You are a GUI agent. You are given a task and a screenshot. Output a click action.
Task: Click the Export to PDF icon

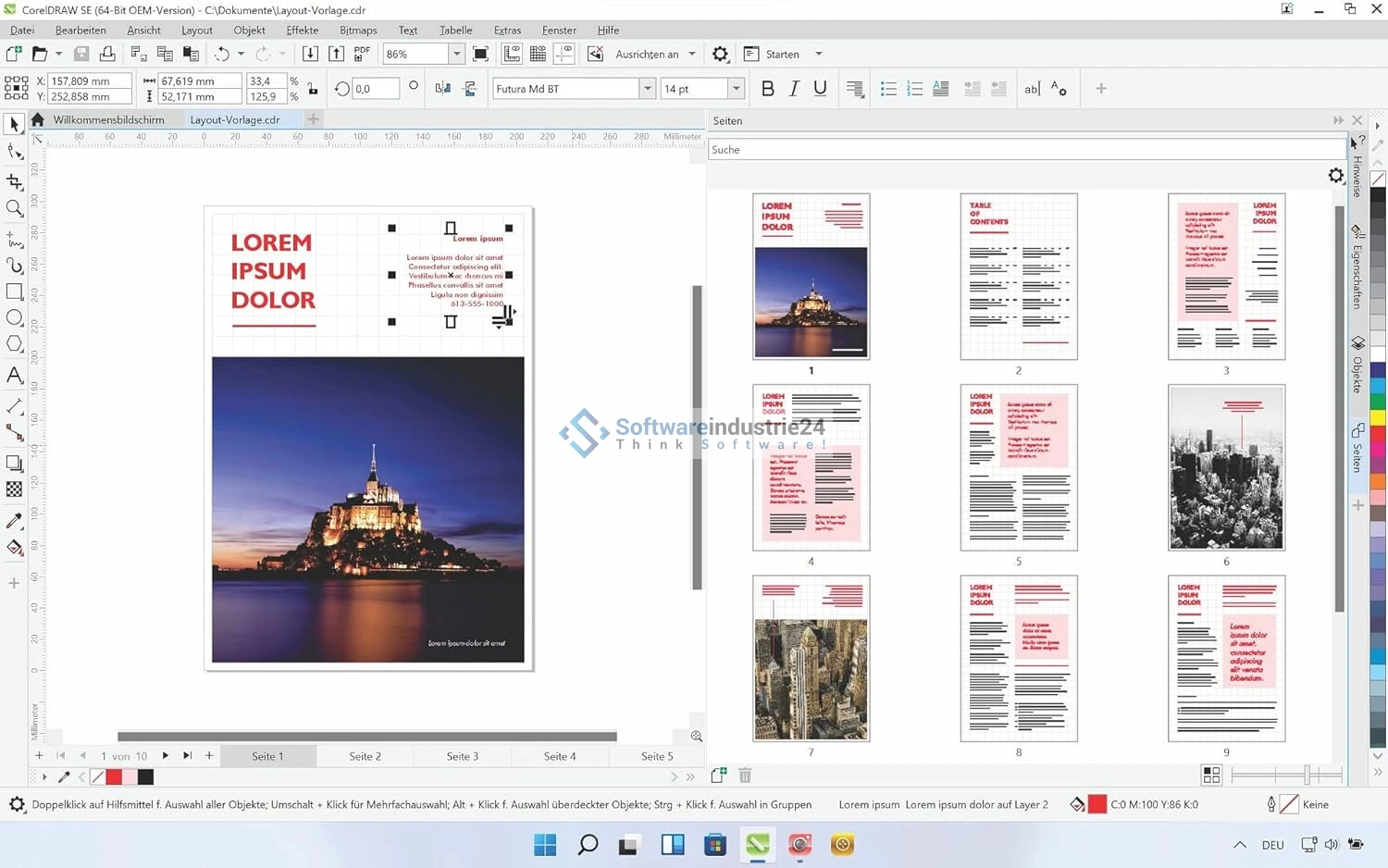362,54
